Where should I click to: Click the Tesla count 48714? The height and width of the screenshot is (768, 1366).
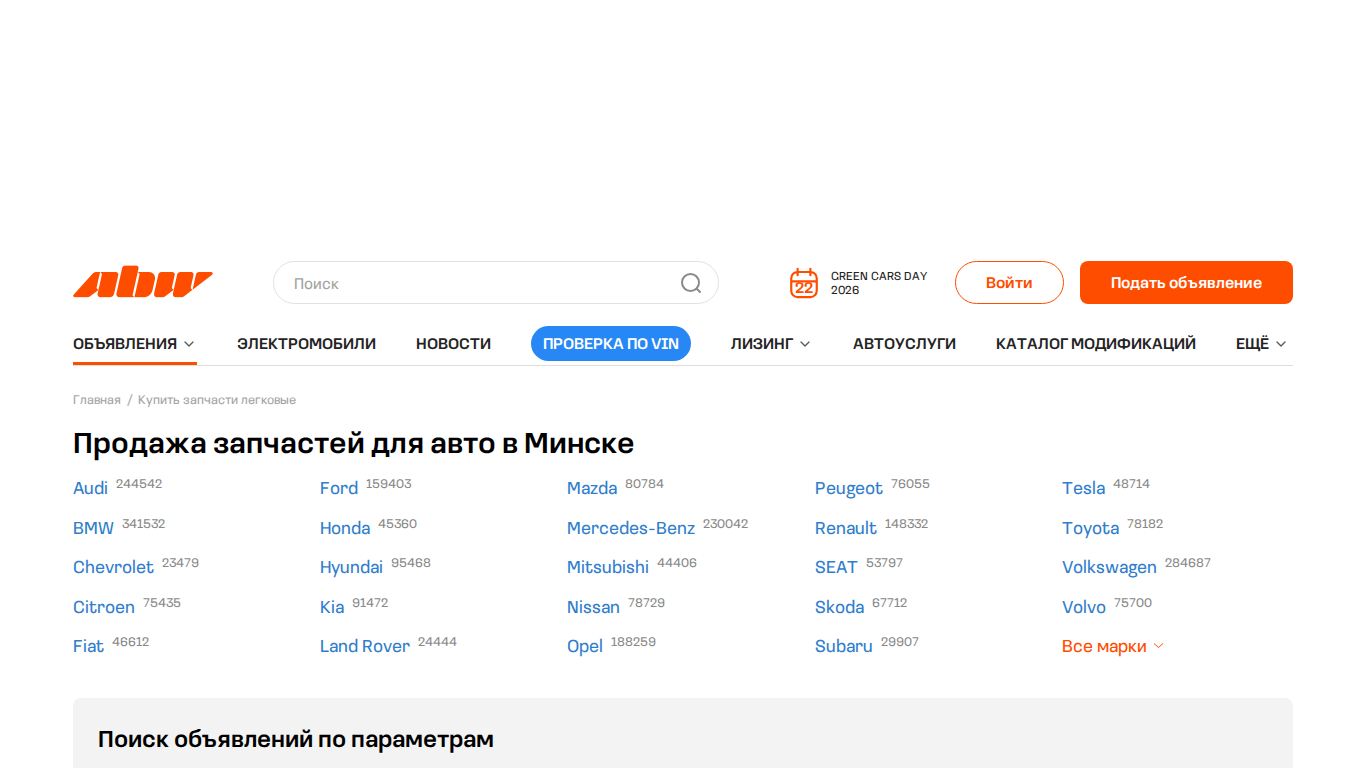pyautogui.click(x=1131, y=484)
